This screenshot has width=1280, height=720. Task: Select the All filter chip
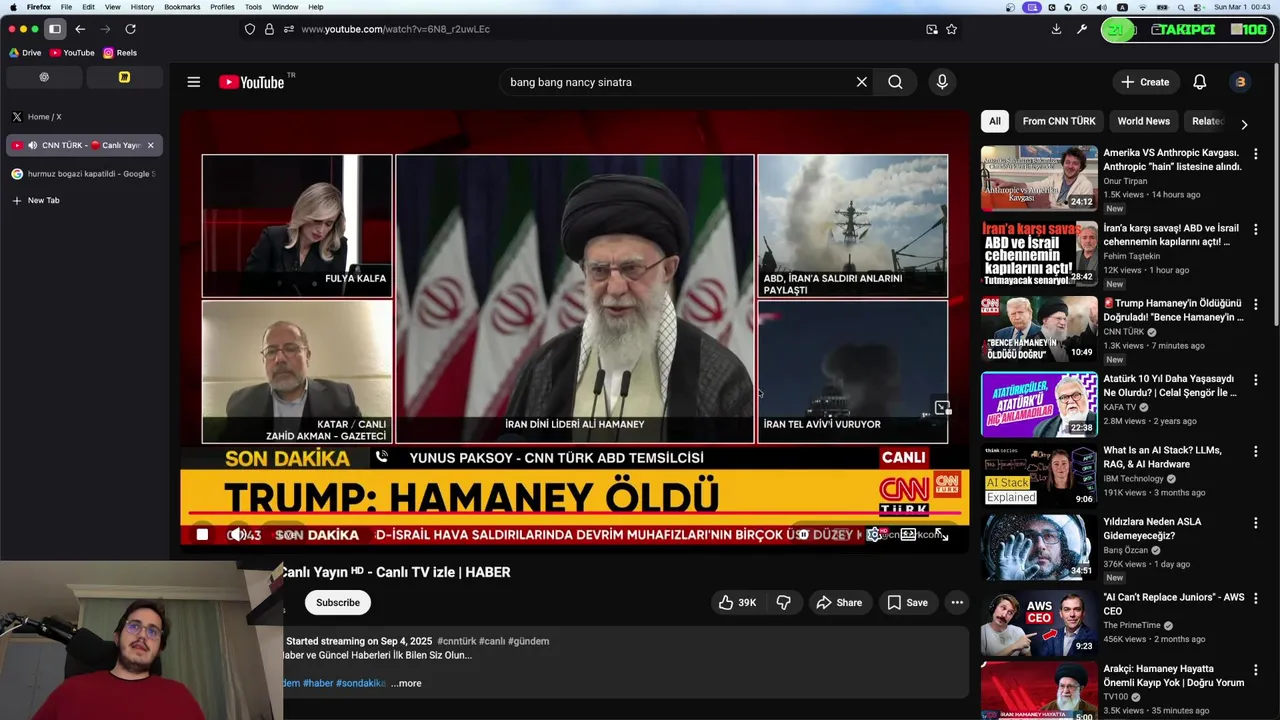pyautogui.click(x=994, y=121)
